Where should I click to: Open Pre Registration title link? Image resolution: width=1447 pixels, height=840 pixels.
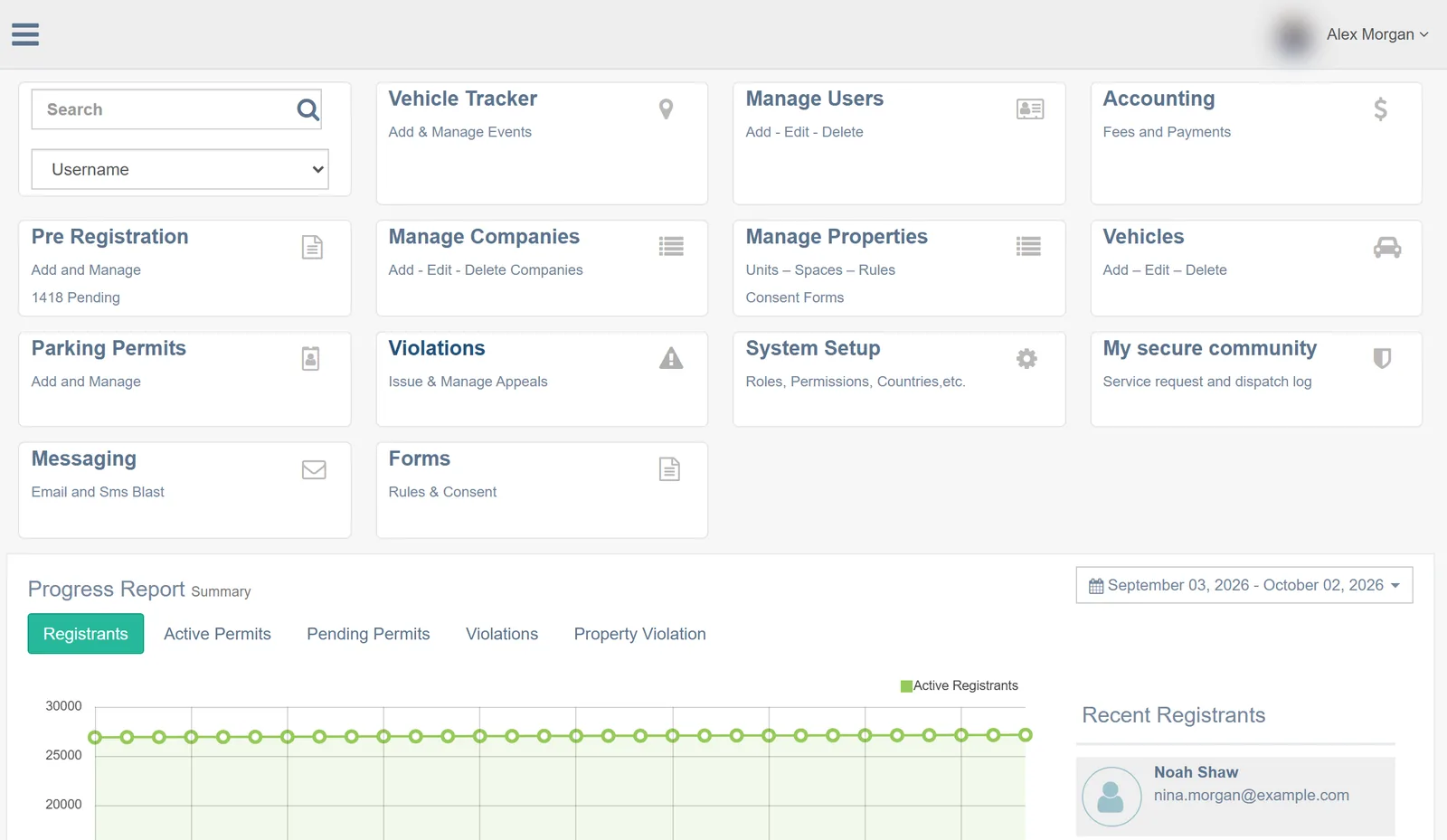coord(109,237)
